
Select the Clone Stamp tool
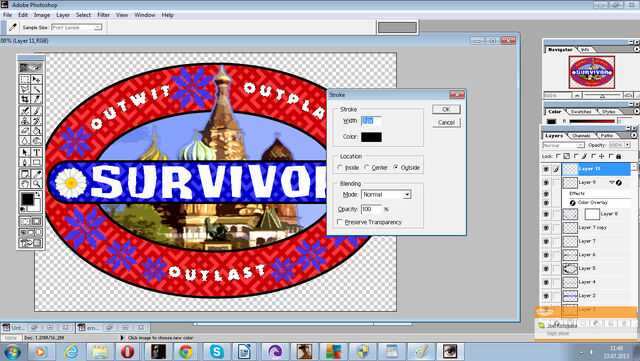(25, 121)
